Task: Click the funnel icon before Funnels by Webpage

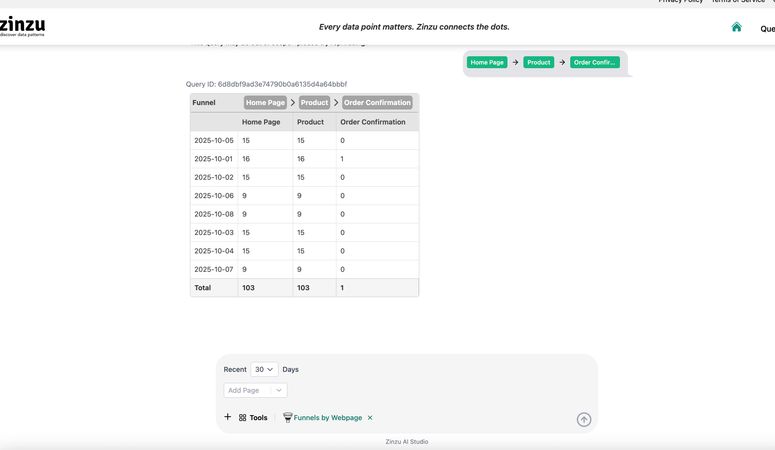Action: 287,418
